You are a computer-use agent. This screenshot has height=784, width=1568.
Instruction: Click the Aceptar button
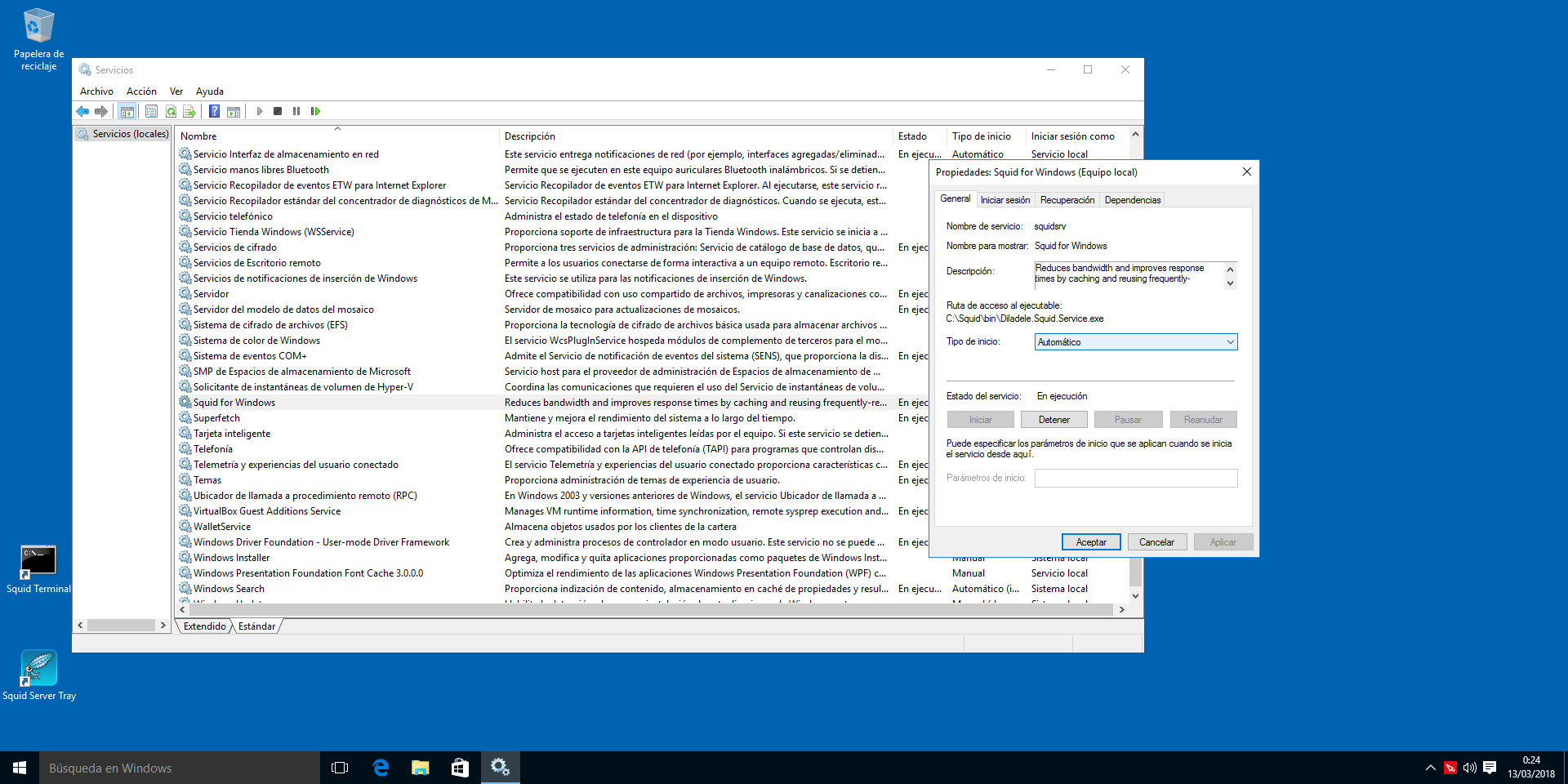coord(1090,542)
